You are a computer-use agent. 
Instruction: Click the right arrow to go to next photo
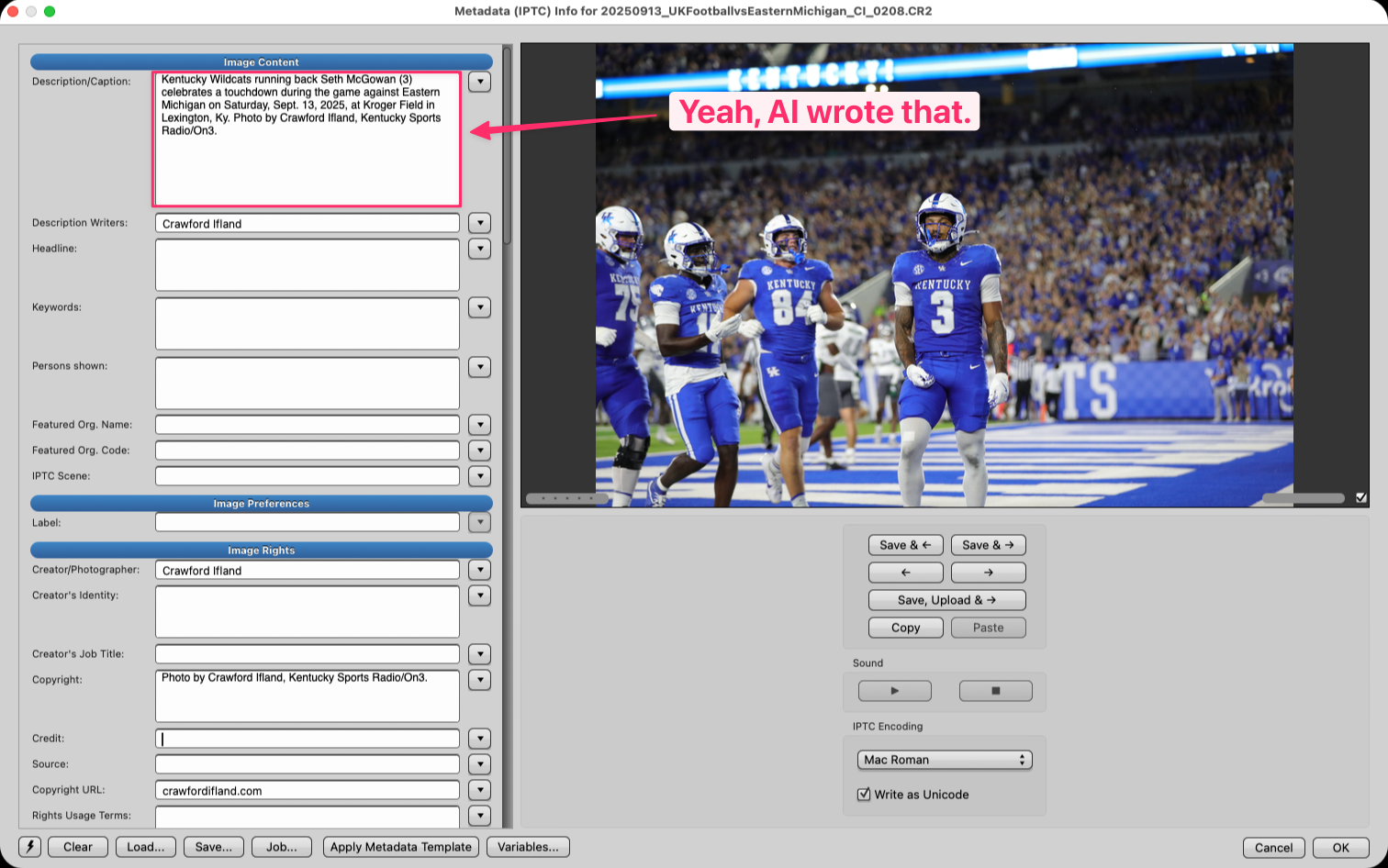pyautogui.click(x=988, y=572)
